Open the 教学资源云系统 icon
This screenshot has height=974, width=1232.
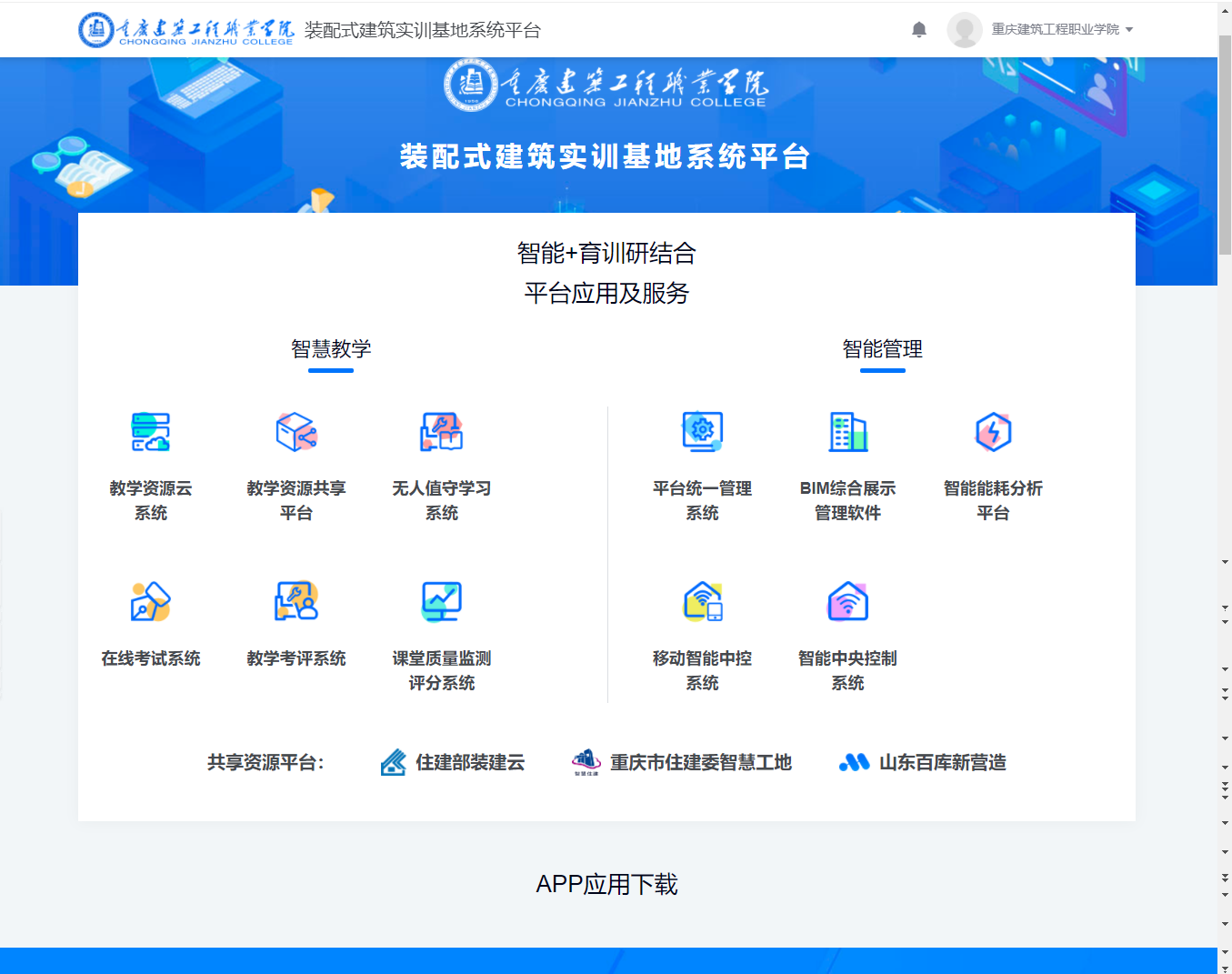coord(151,432)
